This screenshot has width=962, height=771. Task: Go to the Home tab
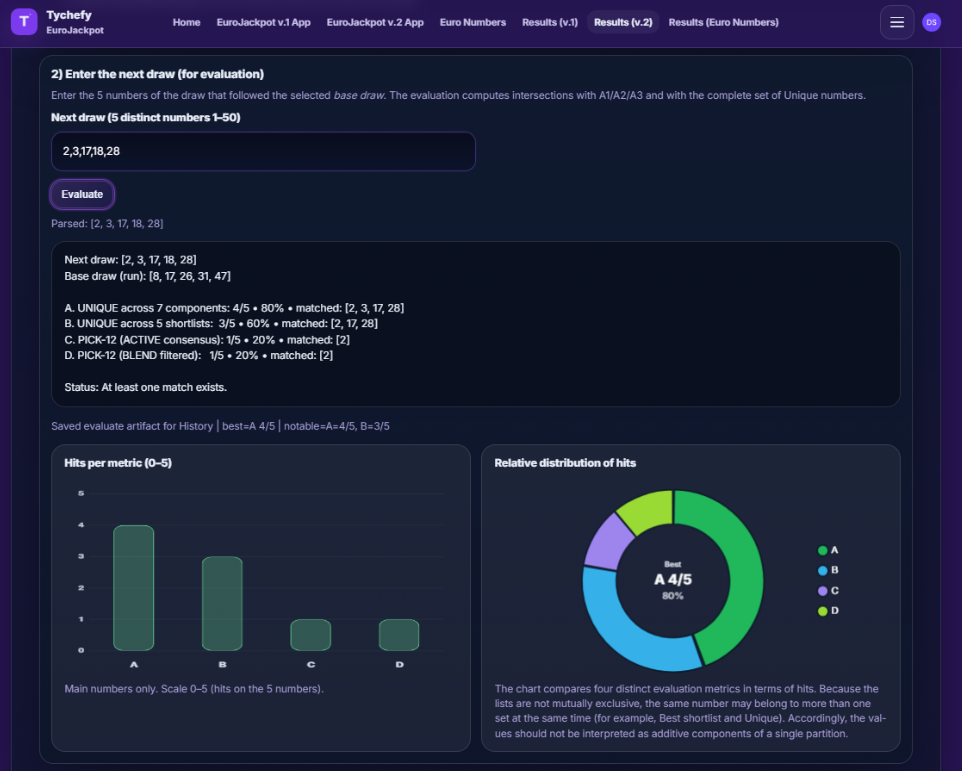(x=186, y=22)
